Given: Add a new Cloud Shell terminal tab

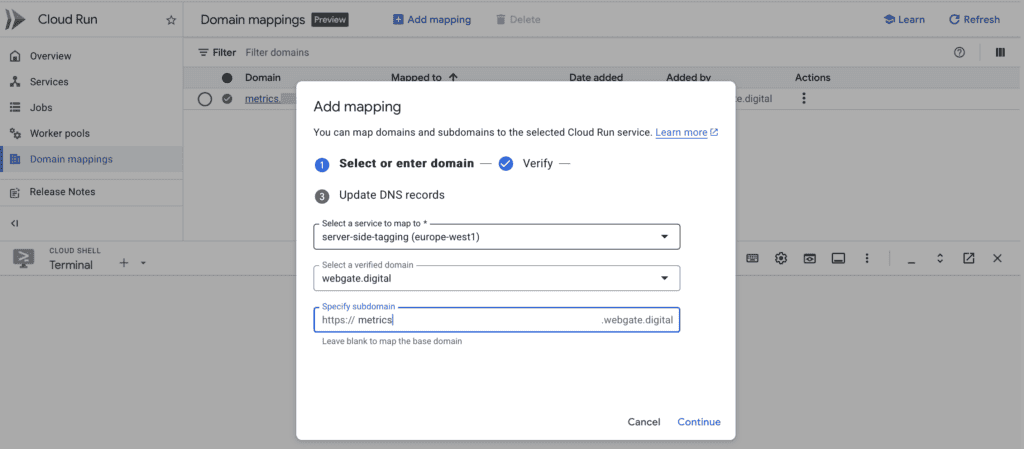Looking at the screenshot, I should pos(124,263).
